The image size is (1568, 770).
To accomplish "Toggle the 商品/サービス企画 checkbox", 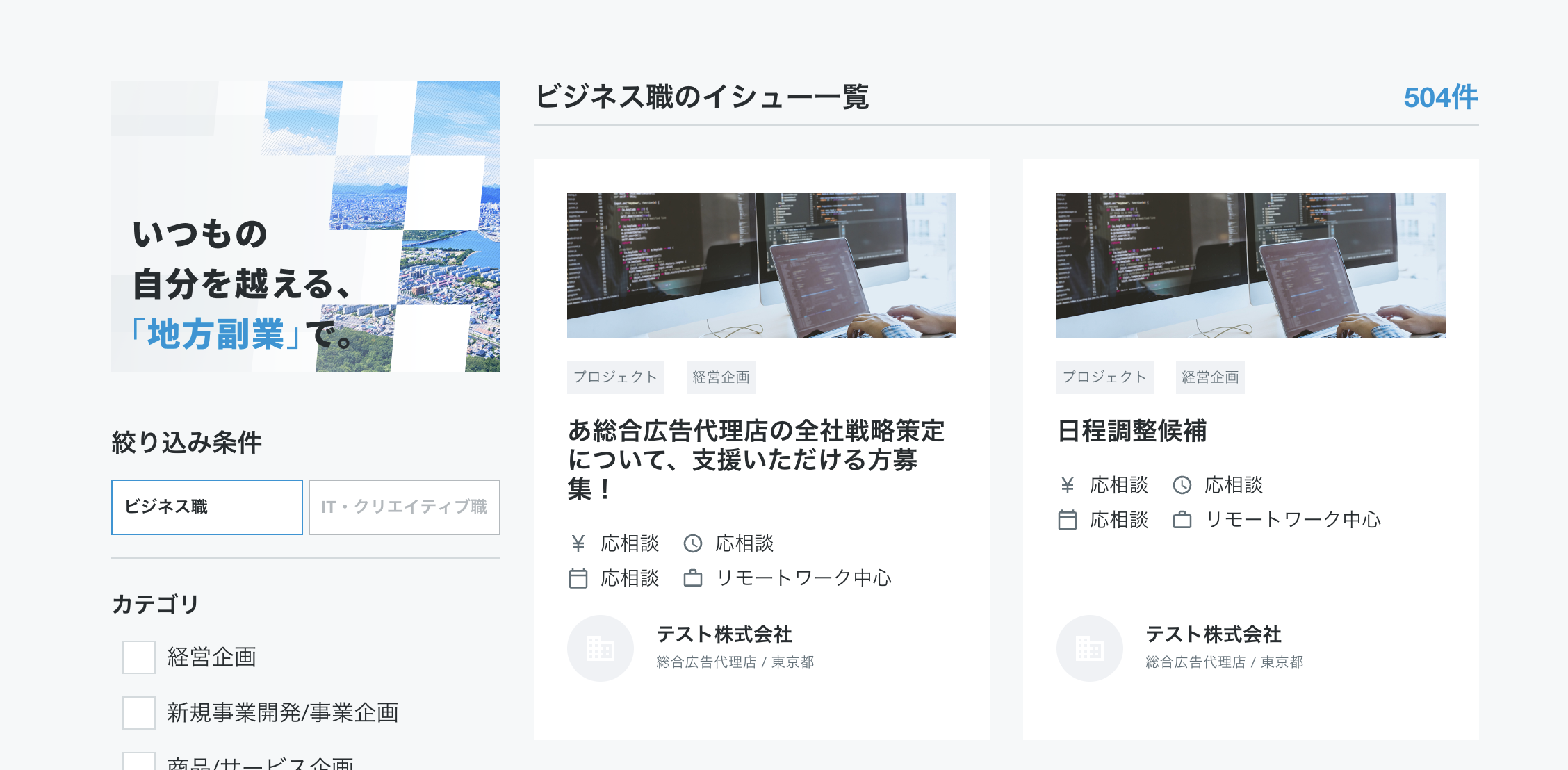I will (139, 763).
